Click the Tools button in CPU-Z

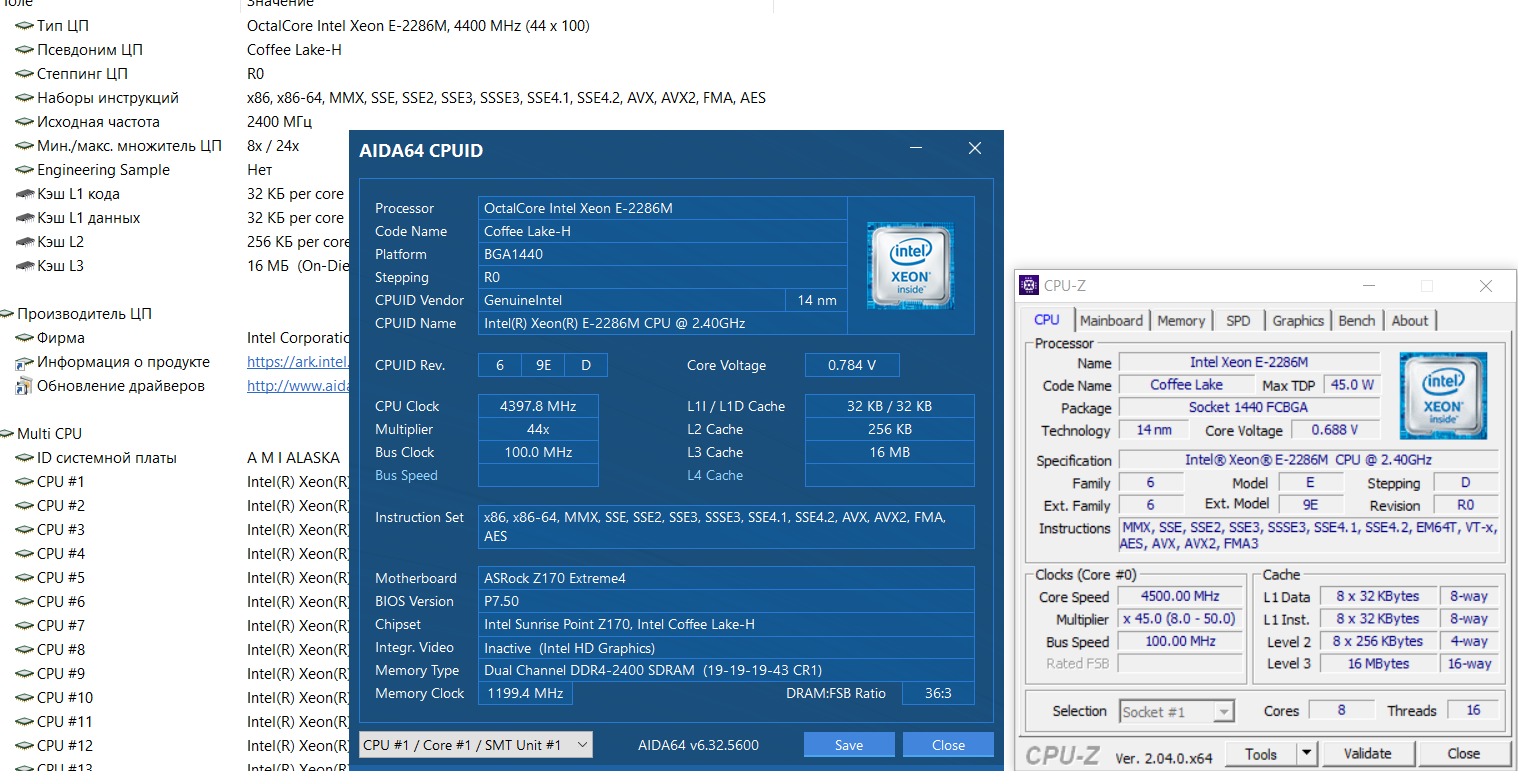tap(1261, 754)
